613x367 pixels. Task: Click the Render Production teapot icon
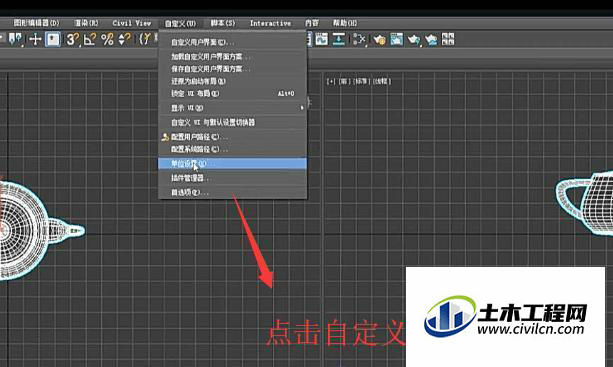point(414,39)
